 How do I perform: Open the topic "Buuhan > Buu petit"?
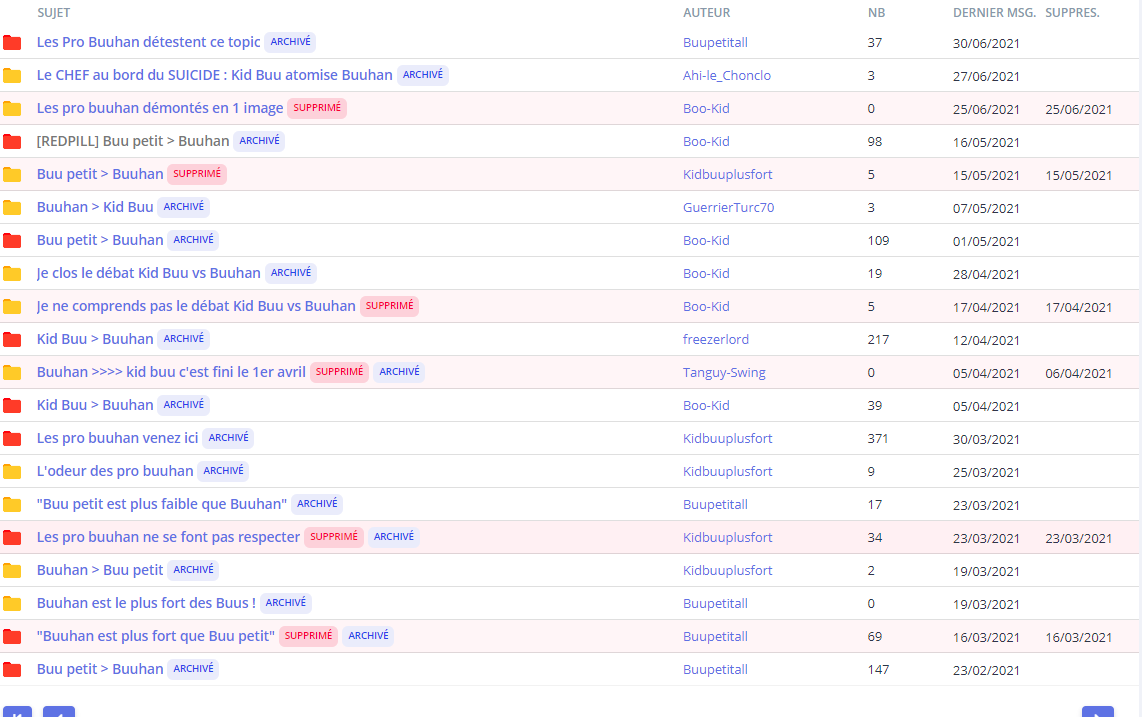(101, 570)
